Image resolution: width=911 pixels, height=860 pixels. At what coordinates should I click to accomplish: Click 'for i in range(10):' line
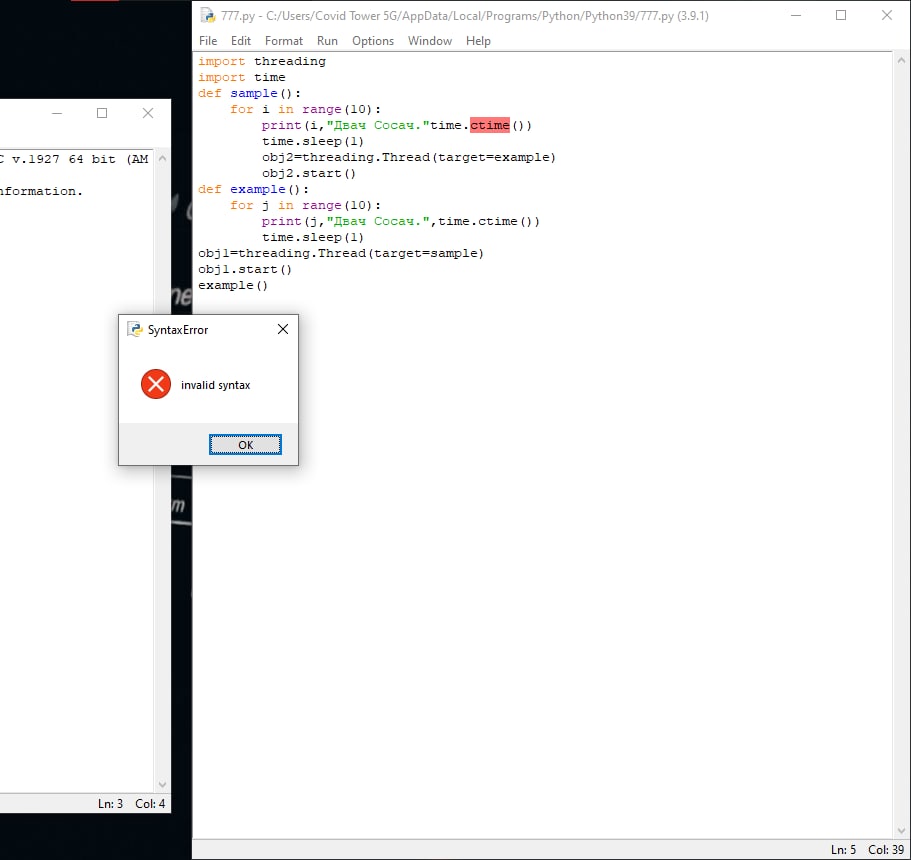click(x=306, y=109)
